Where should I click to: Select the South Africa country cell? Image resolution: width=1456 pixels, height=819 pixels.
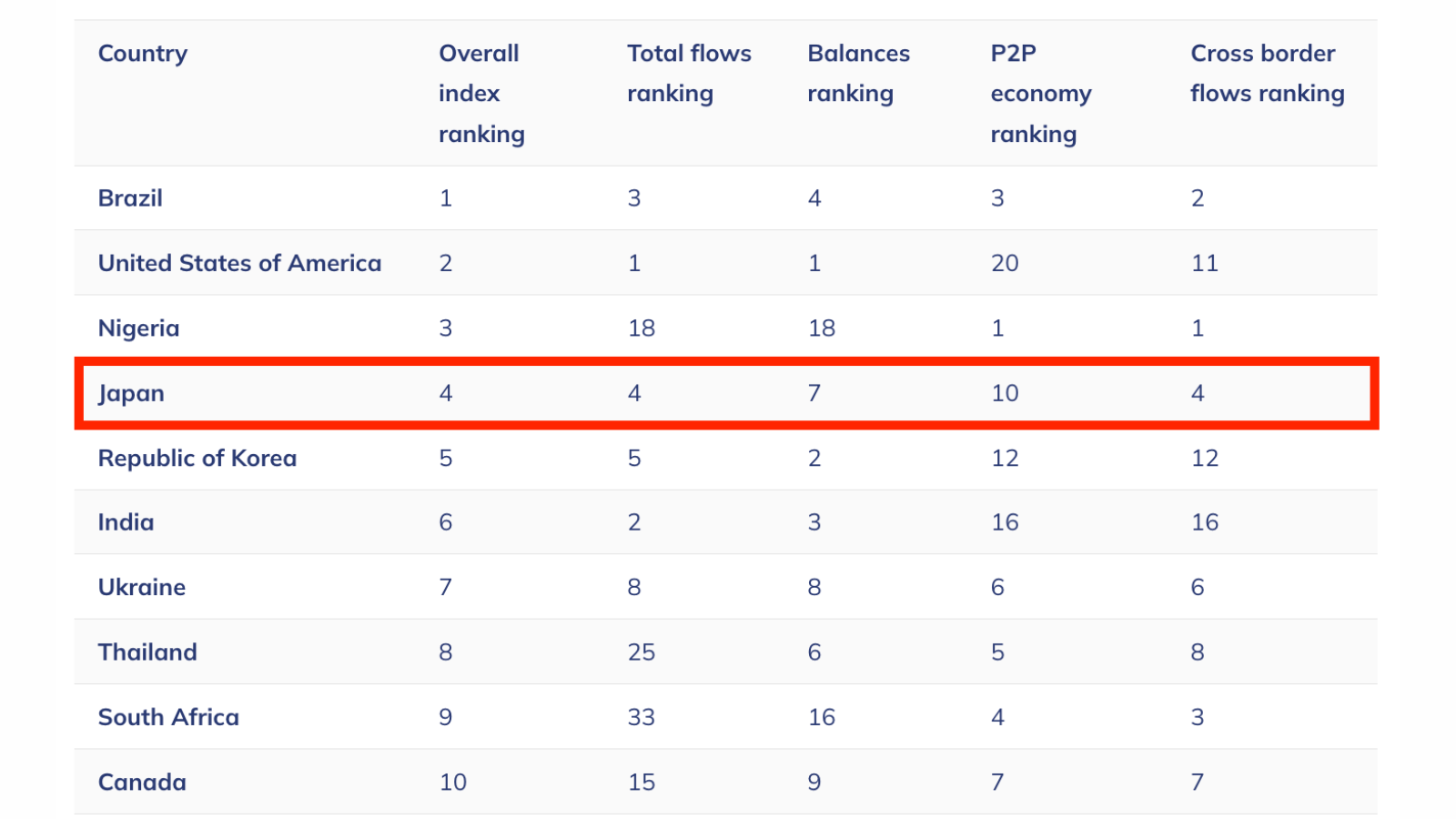tap(168, 717)
